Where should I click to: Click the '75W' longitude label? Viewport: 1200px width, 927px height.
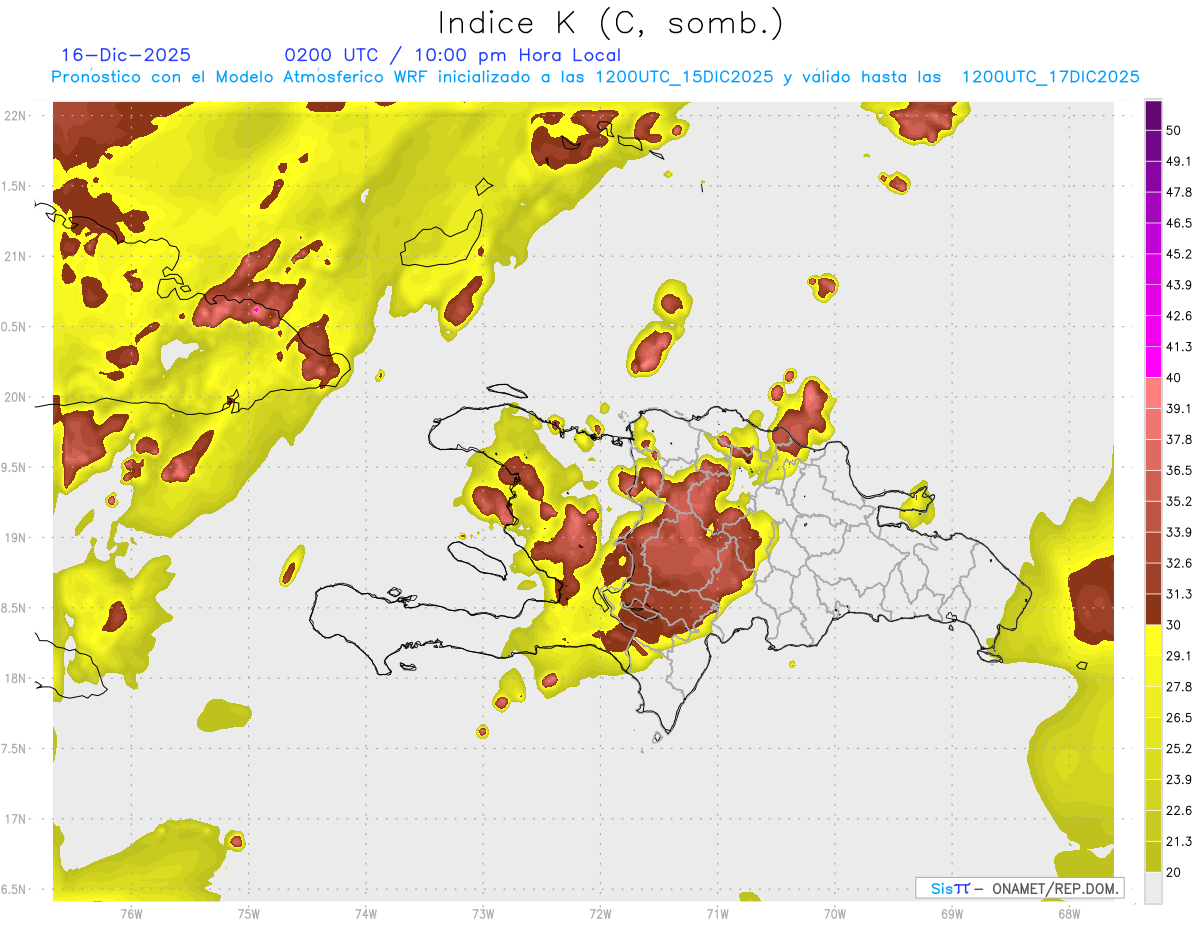pos(249,914)
